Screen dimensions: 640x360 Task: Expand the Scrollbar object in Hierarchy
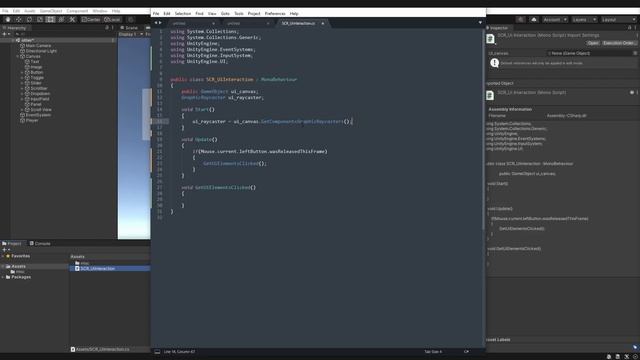click(x=22, y=88)
